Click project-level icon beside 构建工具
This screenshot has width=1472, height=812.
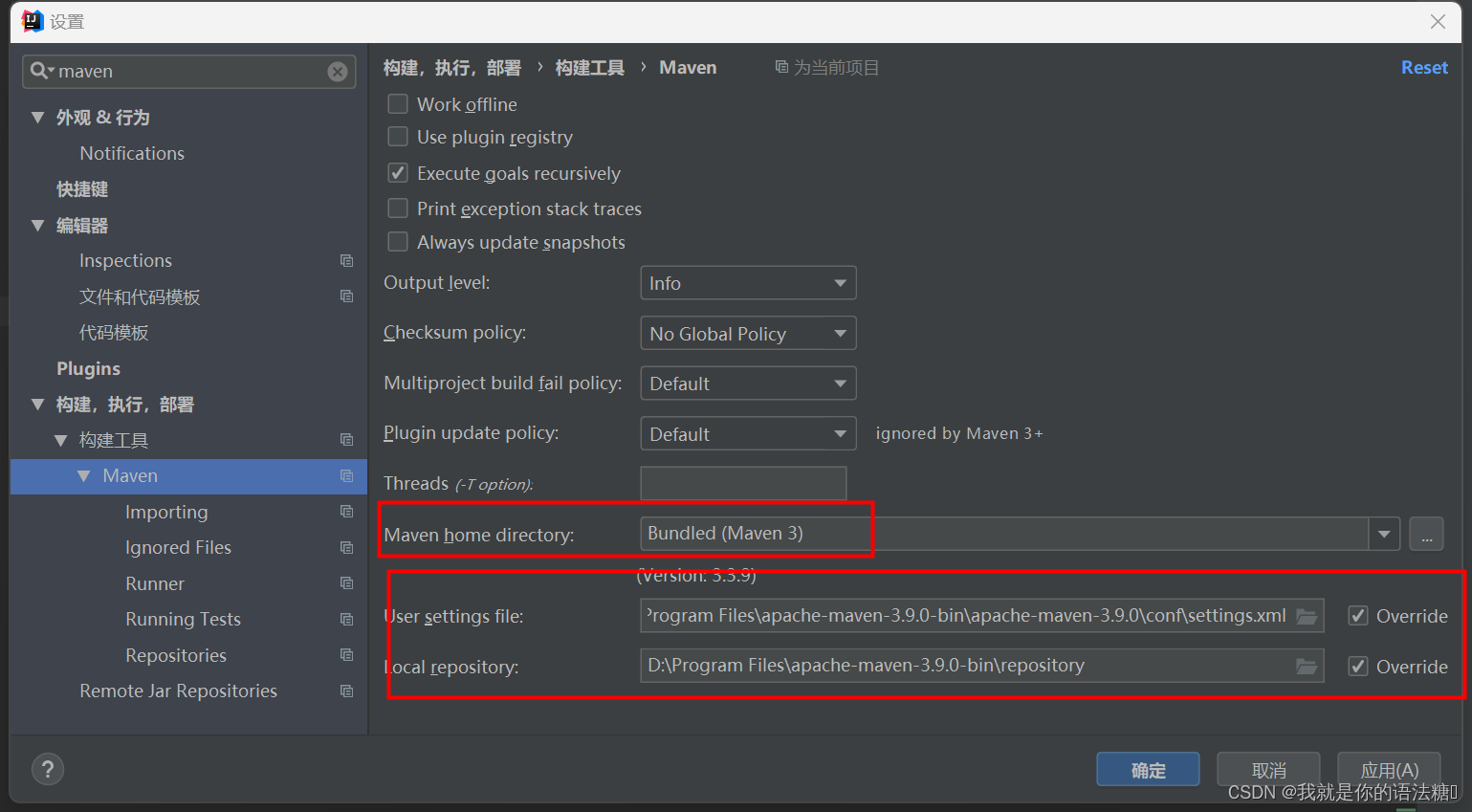pos(346,440)
